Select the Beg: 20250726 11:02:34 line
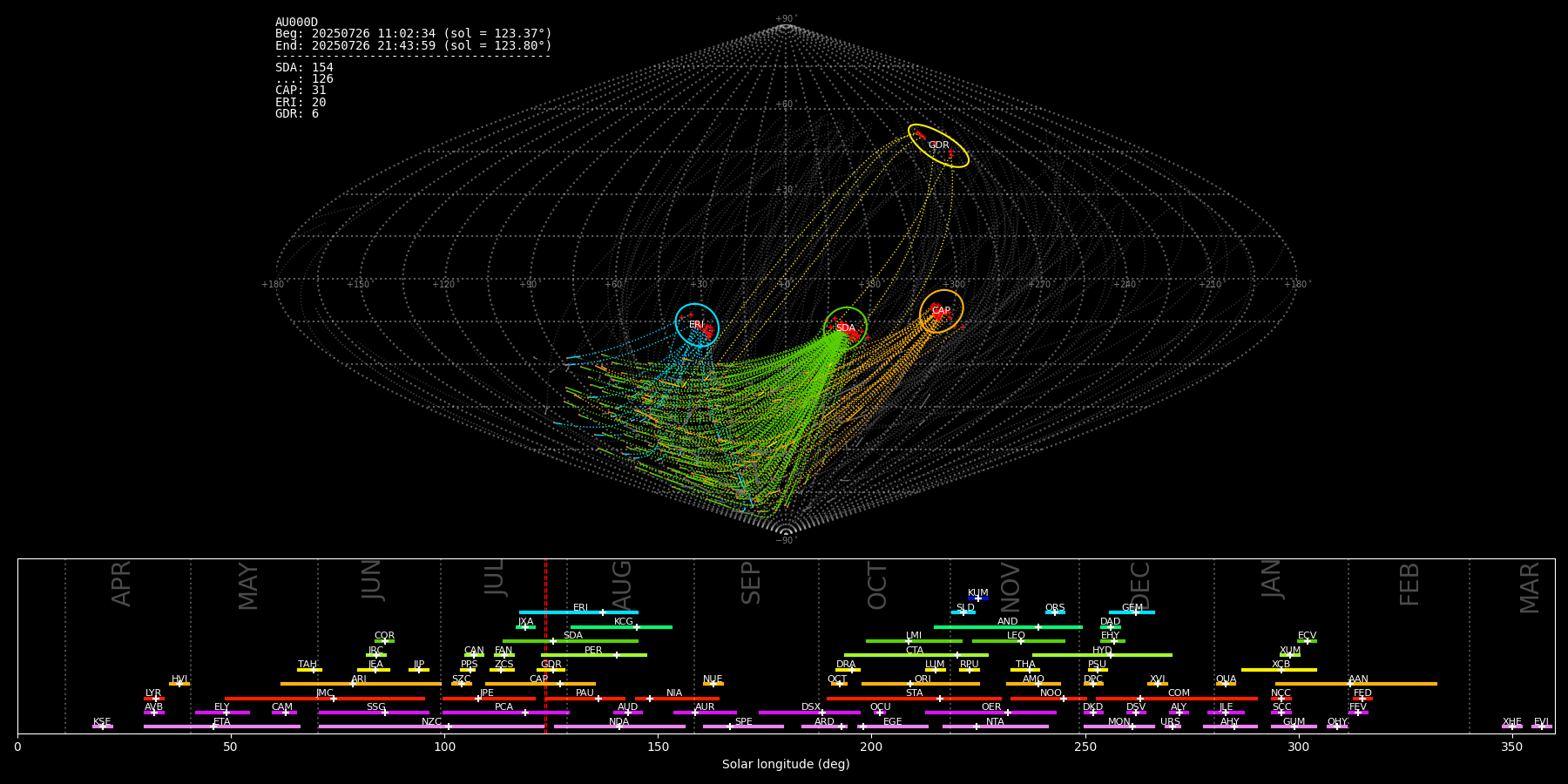 [x=414, y=34]
